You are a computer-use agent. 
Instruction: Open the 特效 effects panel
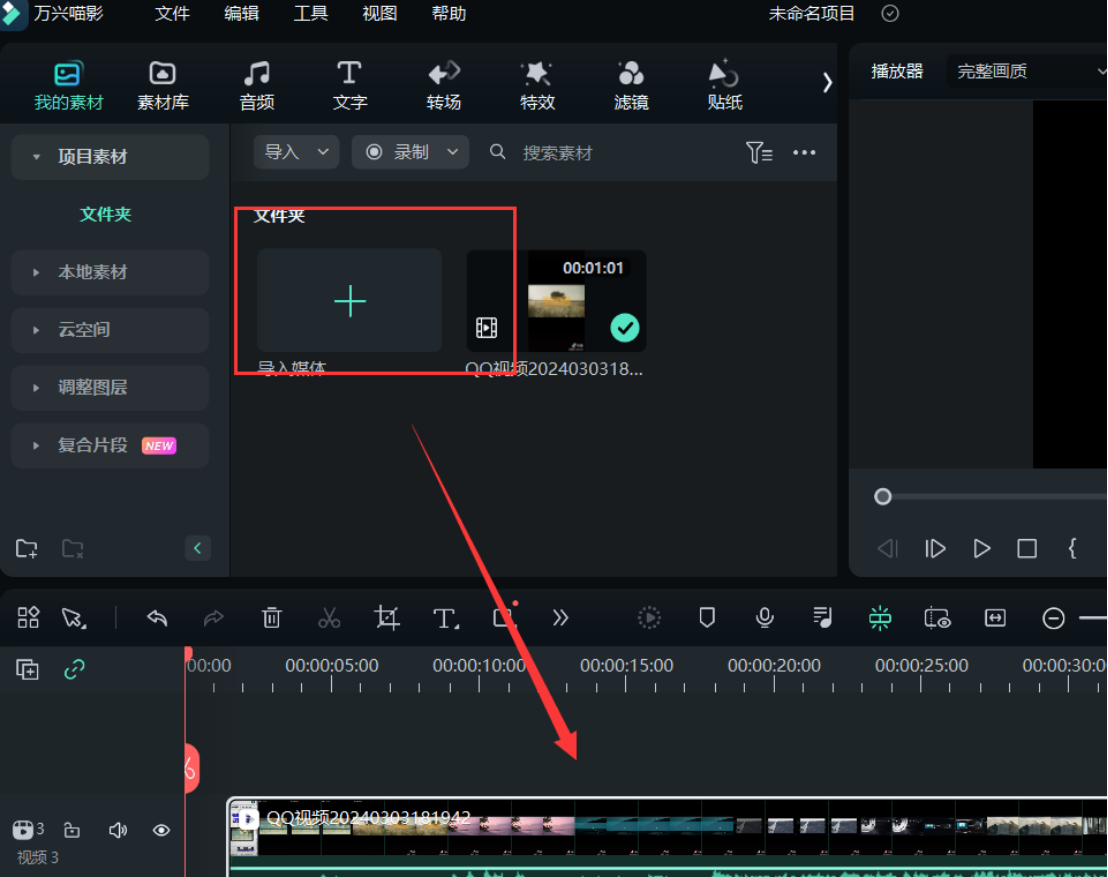pyautogui.click(x=537, y=85)
